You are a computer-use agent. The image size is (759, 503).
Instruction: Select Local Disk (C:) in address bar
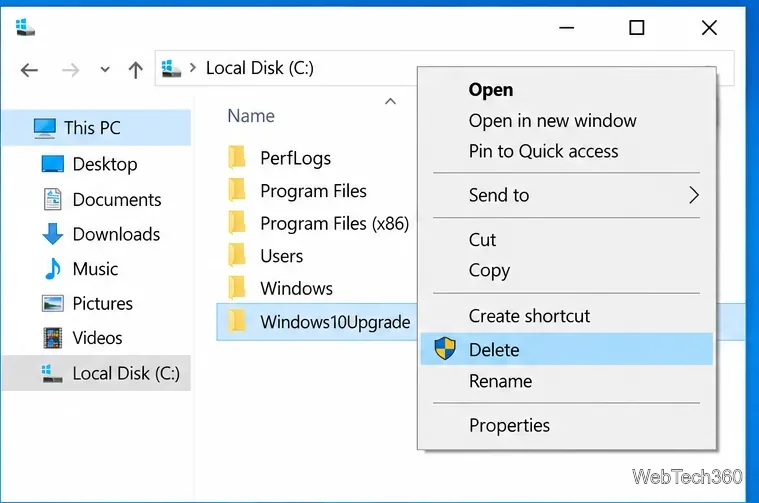259,68
